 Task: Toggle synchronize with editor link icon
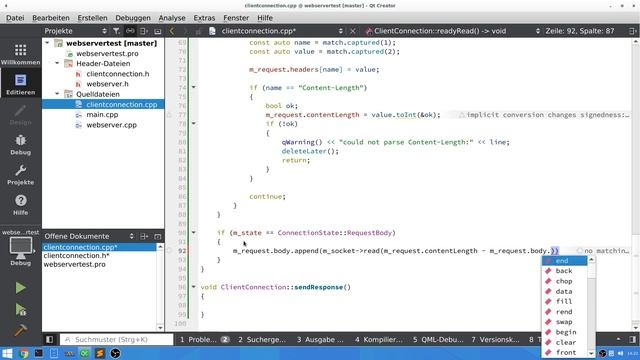(x=130, y=31)
